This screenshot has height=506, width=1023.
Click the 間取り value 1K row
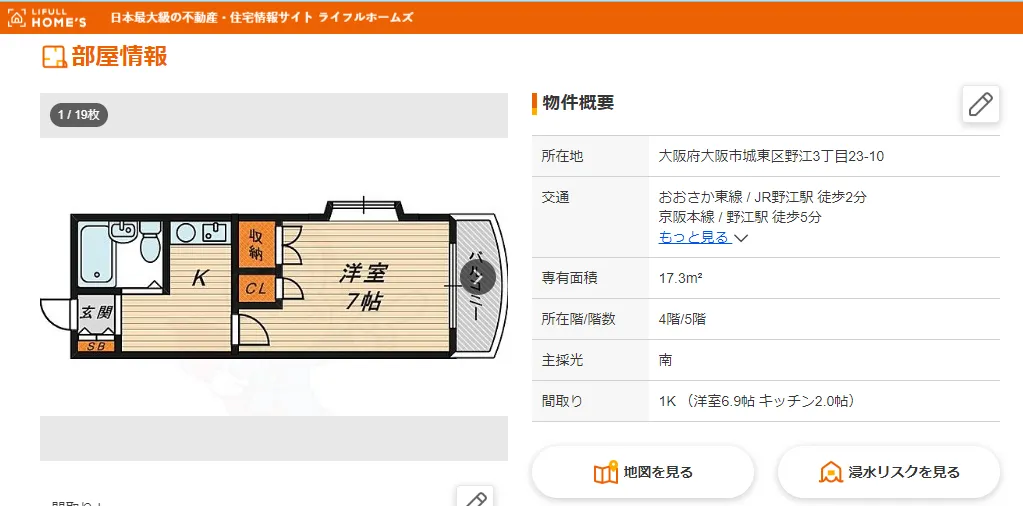(765, 401)
